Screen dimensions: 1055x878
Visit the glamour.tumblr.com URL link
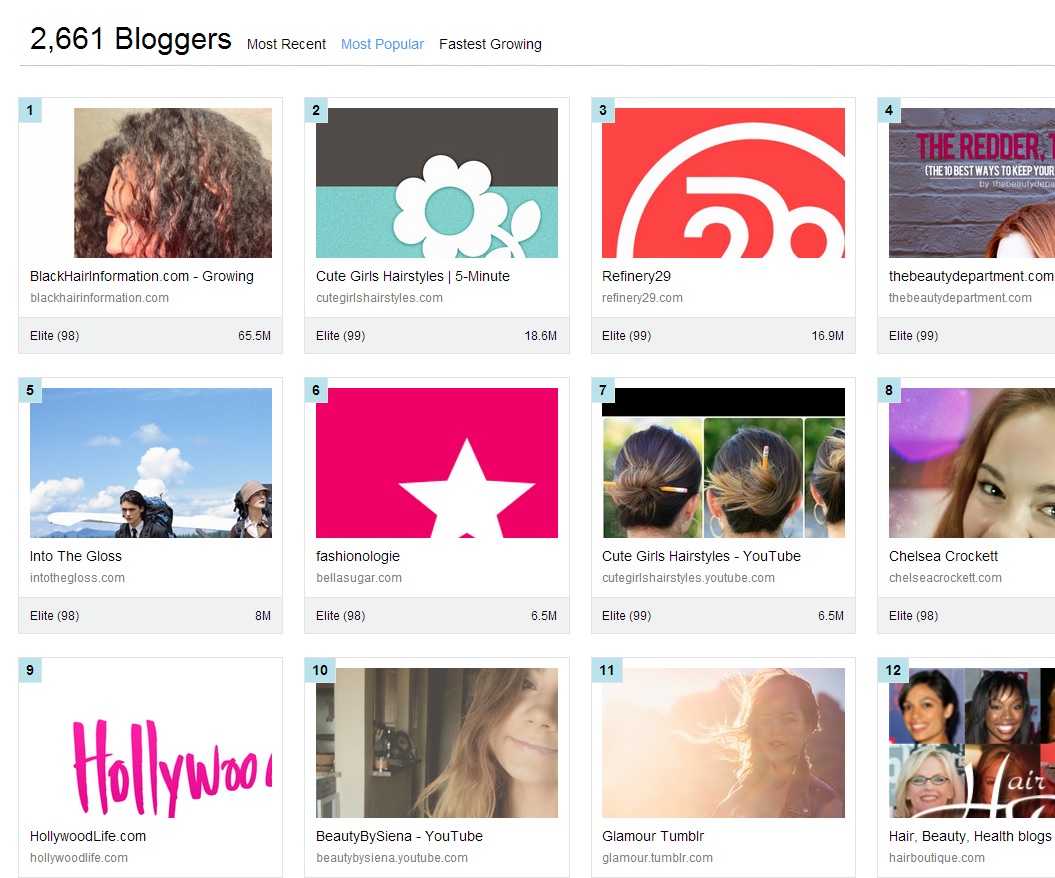(657, 858)
